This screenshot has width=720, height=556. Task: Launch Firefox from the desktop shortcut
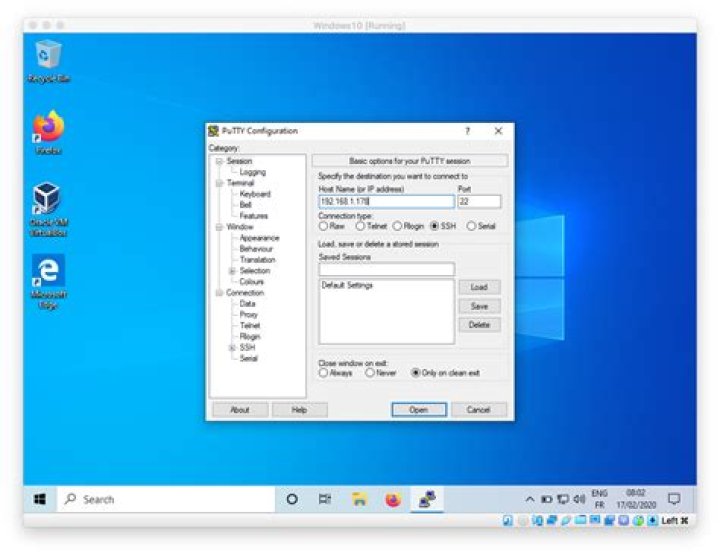(48, 132)
